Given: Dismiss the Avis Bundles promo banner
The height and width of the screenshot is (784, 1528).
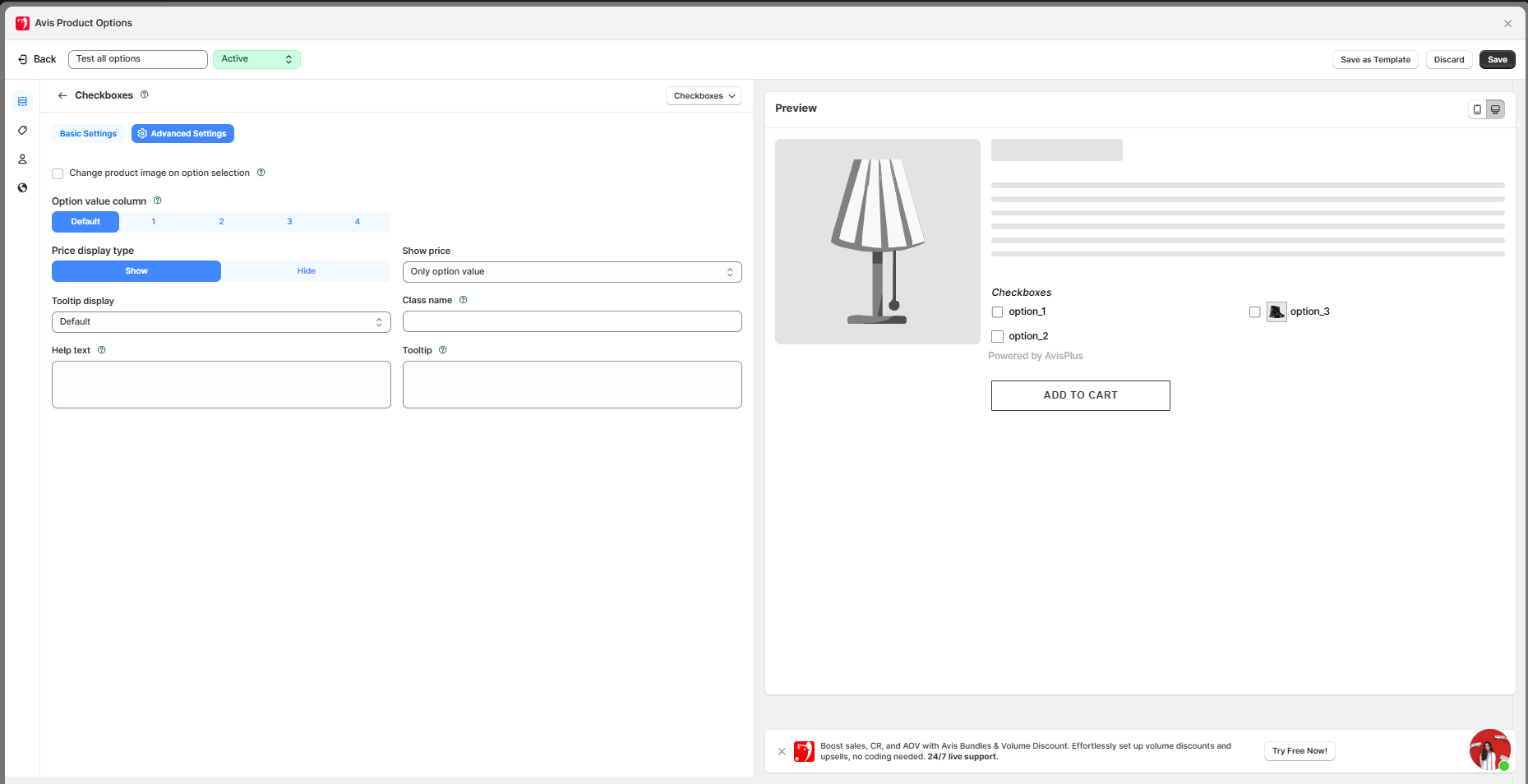Looking at the screenshot, I should tap(782, 751).
